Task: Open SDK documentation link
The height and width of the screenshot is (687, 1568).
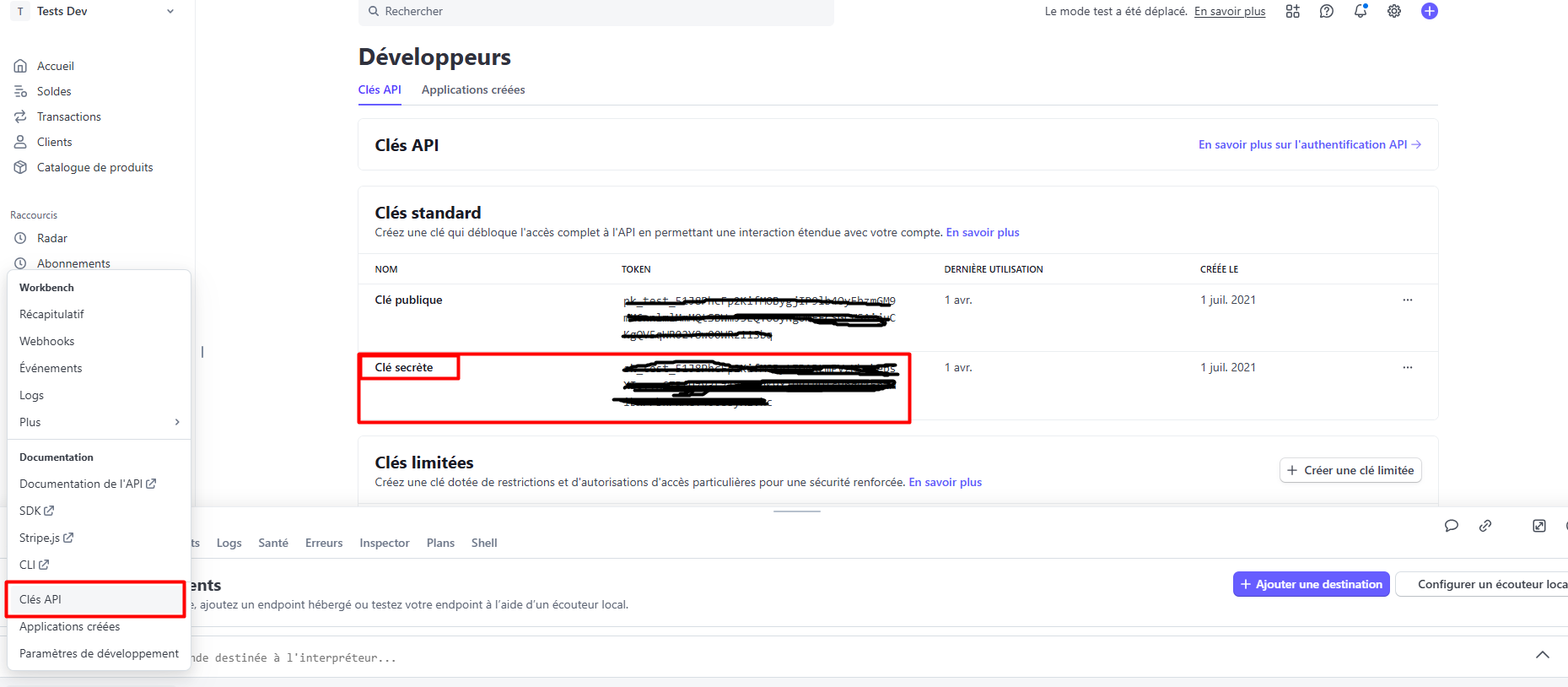Action: [37, 511]
